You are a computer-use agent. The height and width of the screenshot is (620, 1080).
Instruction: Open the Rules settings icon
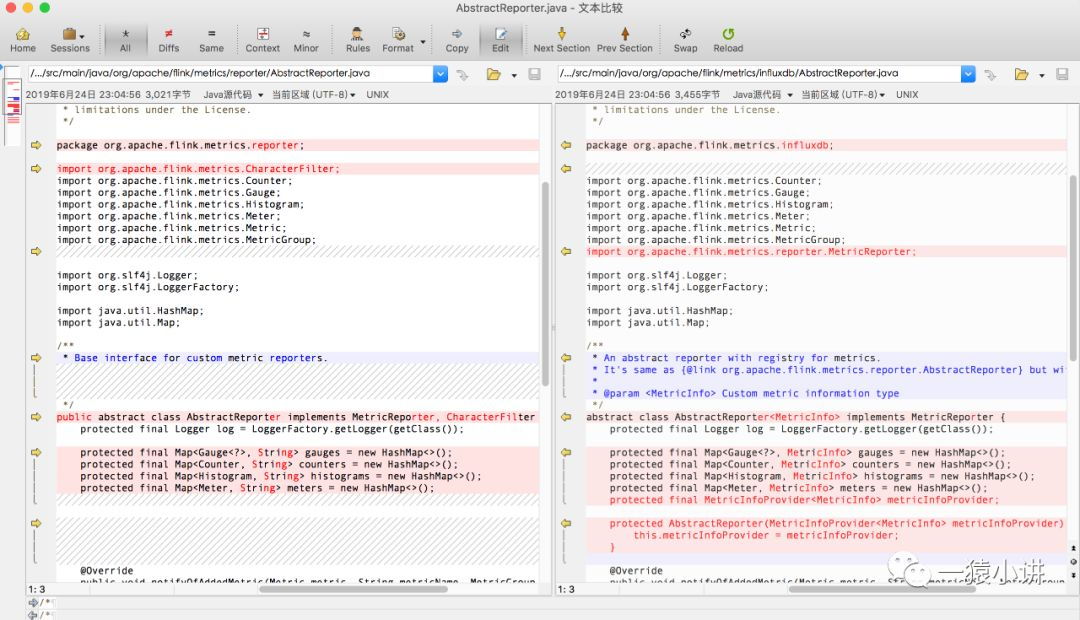(357, 40)
